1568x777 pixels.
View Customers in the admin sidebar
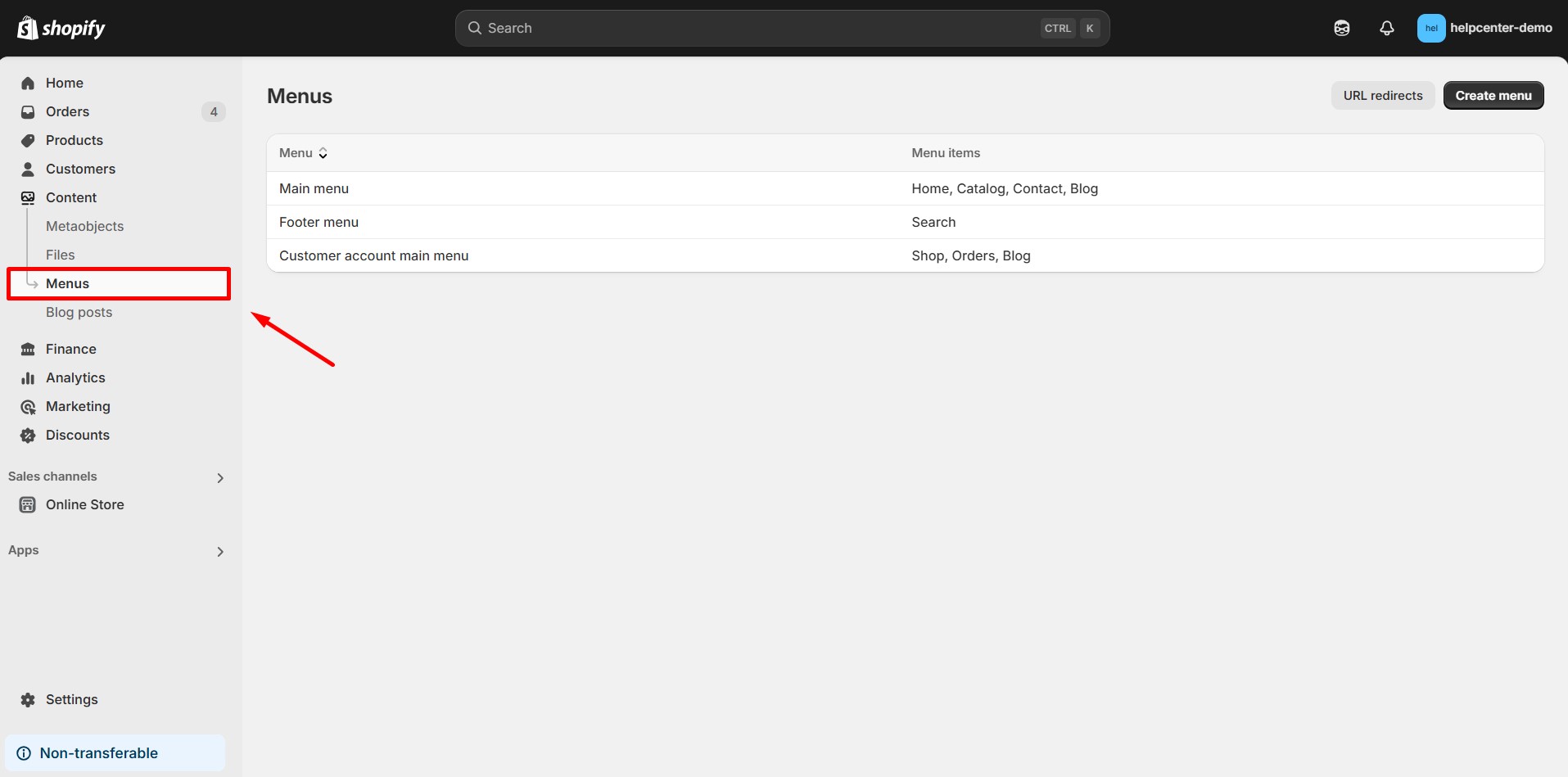pos(80,169)
